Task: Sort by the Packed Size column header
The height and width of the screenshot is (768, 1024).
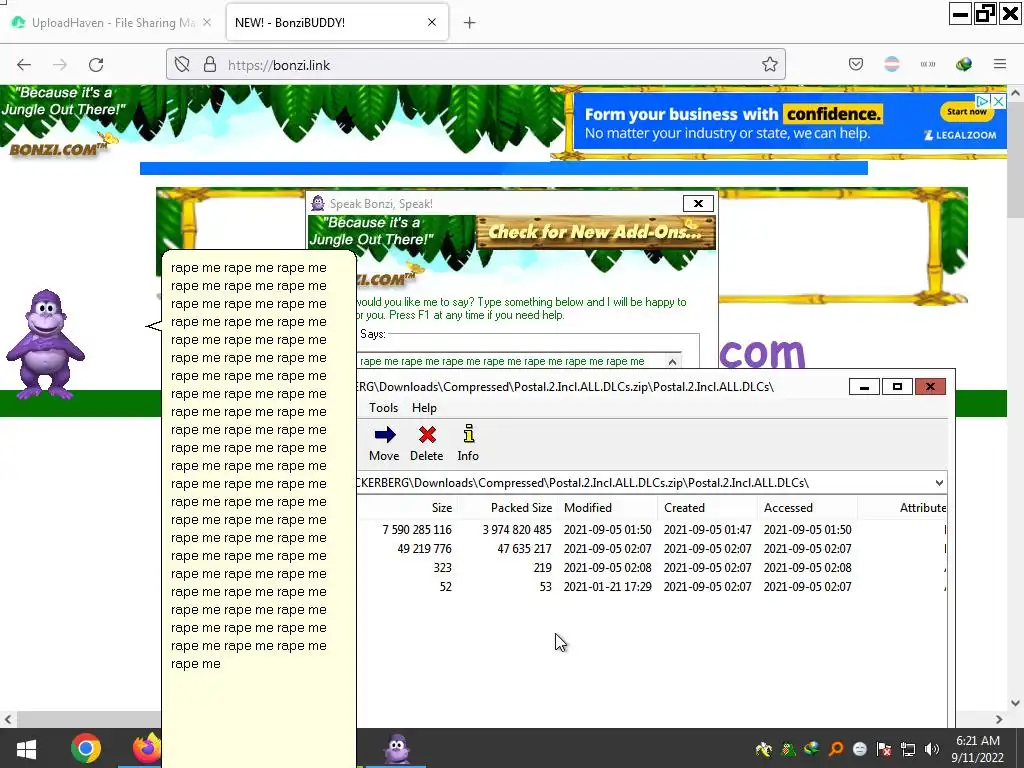Action: [x=507, y=507]
